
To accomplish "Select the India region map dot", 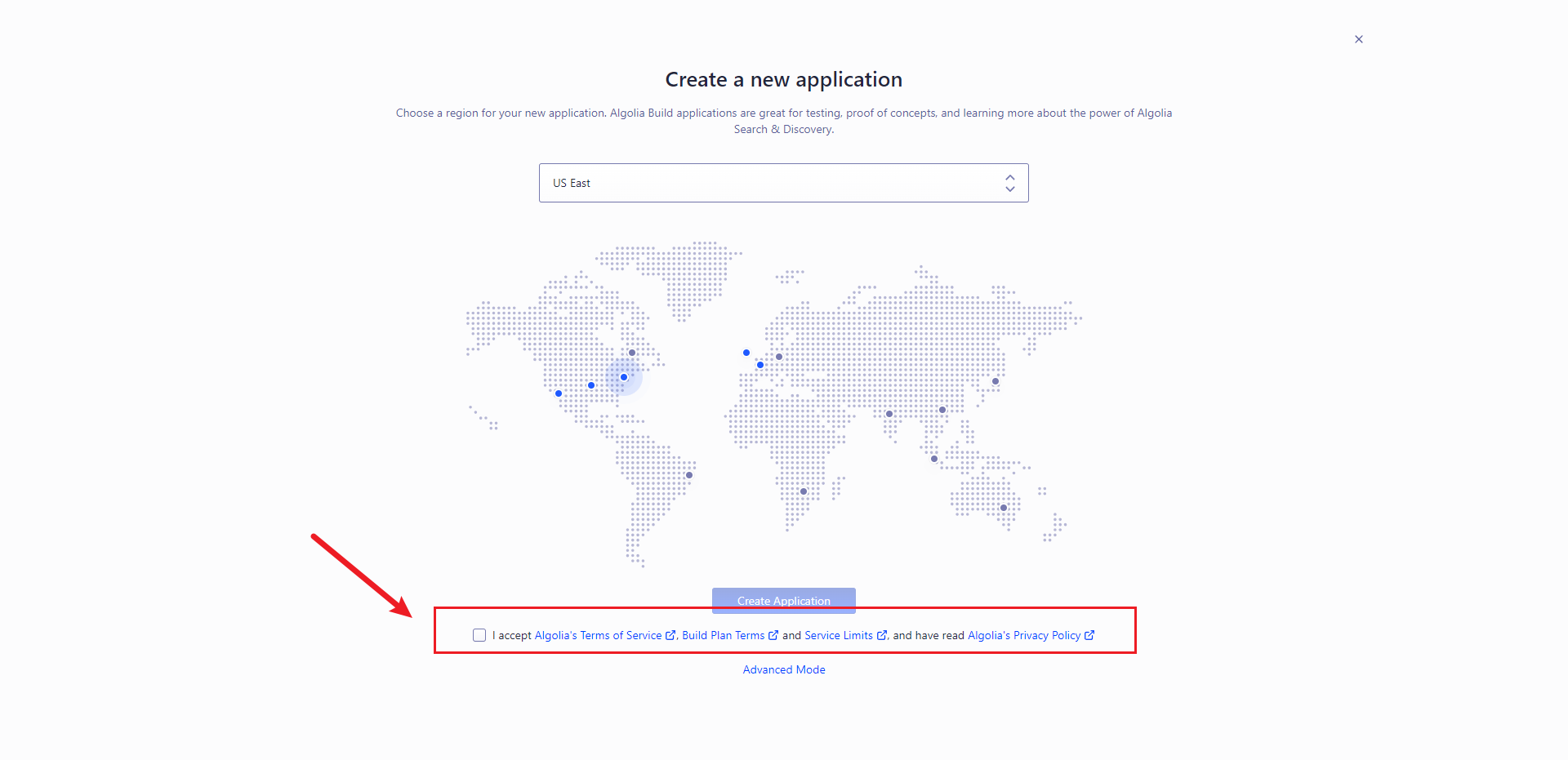I will click(889, 414).
